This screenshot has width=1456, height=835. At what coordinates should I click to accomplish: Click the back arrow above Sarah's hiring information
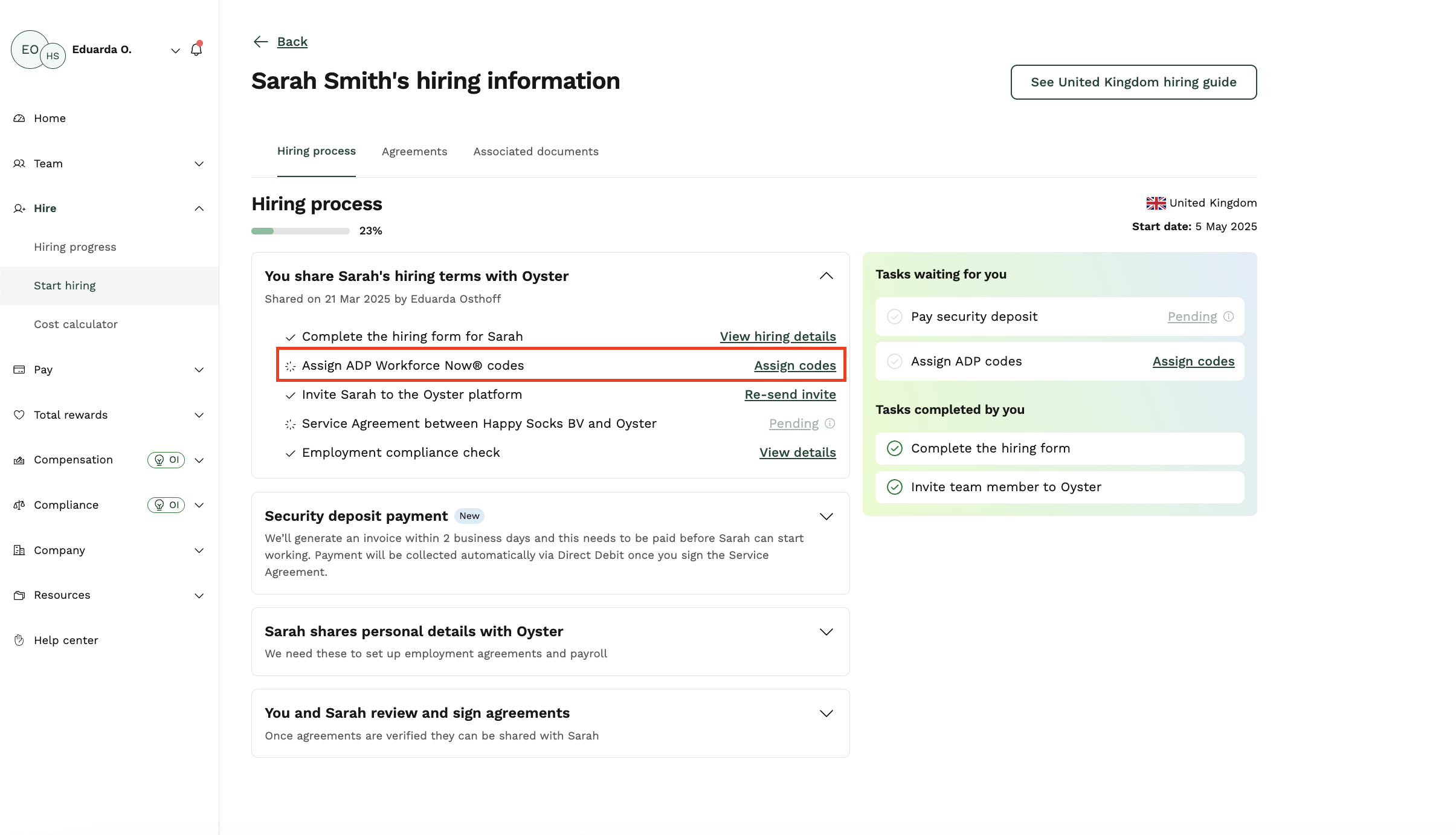click(x=260, y=41)
